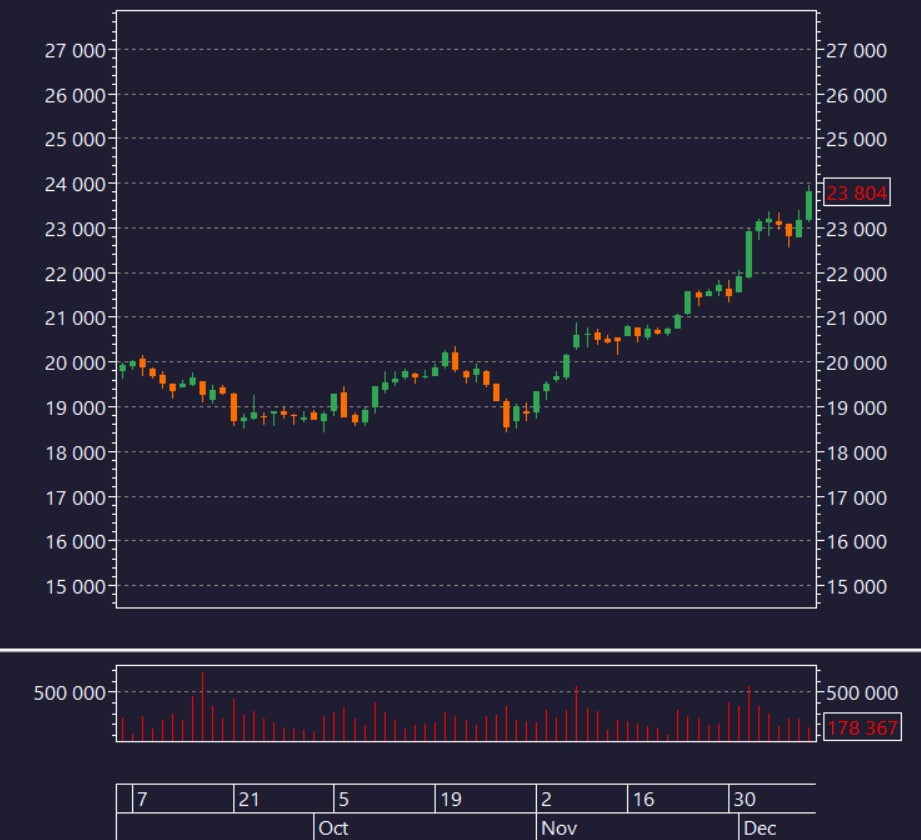Click the tallest volume bar in volume panel
Viewport: 921px width, 840px height.
tap(203, 706)
